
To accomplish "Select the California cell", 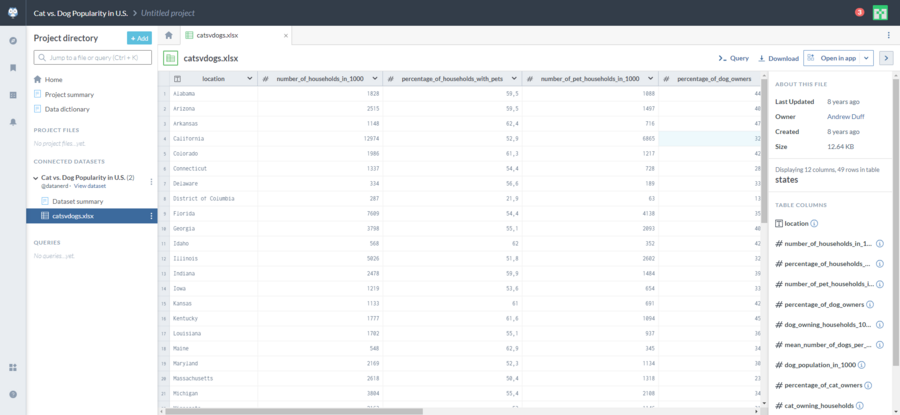I will pyautogui.click(x=214, y=138).
